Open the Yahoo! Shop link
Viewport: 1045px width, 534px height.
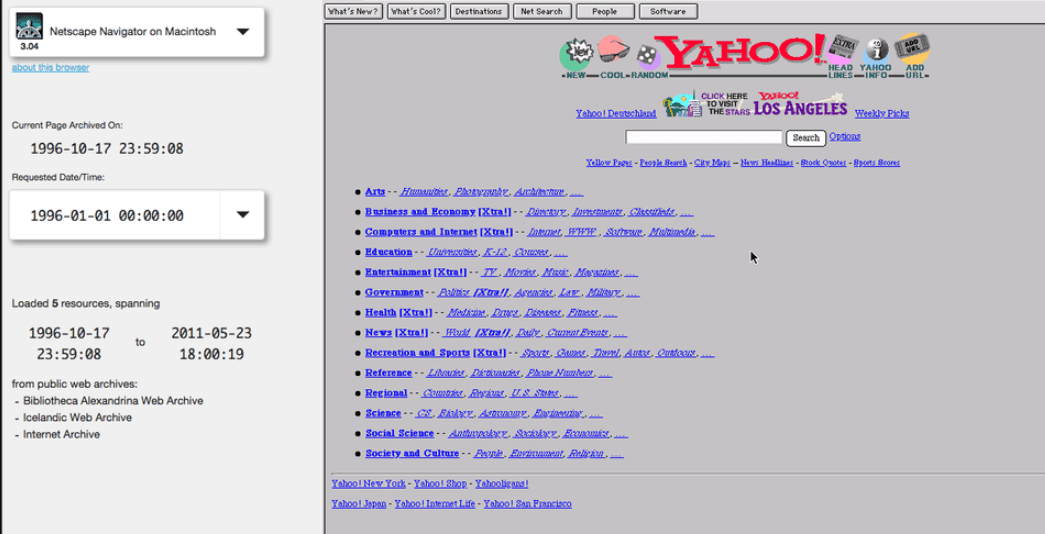tap(440, 483)
